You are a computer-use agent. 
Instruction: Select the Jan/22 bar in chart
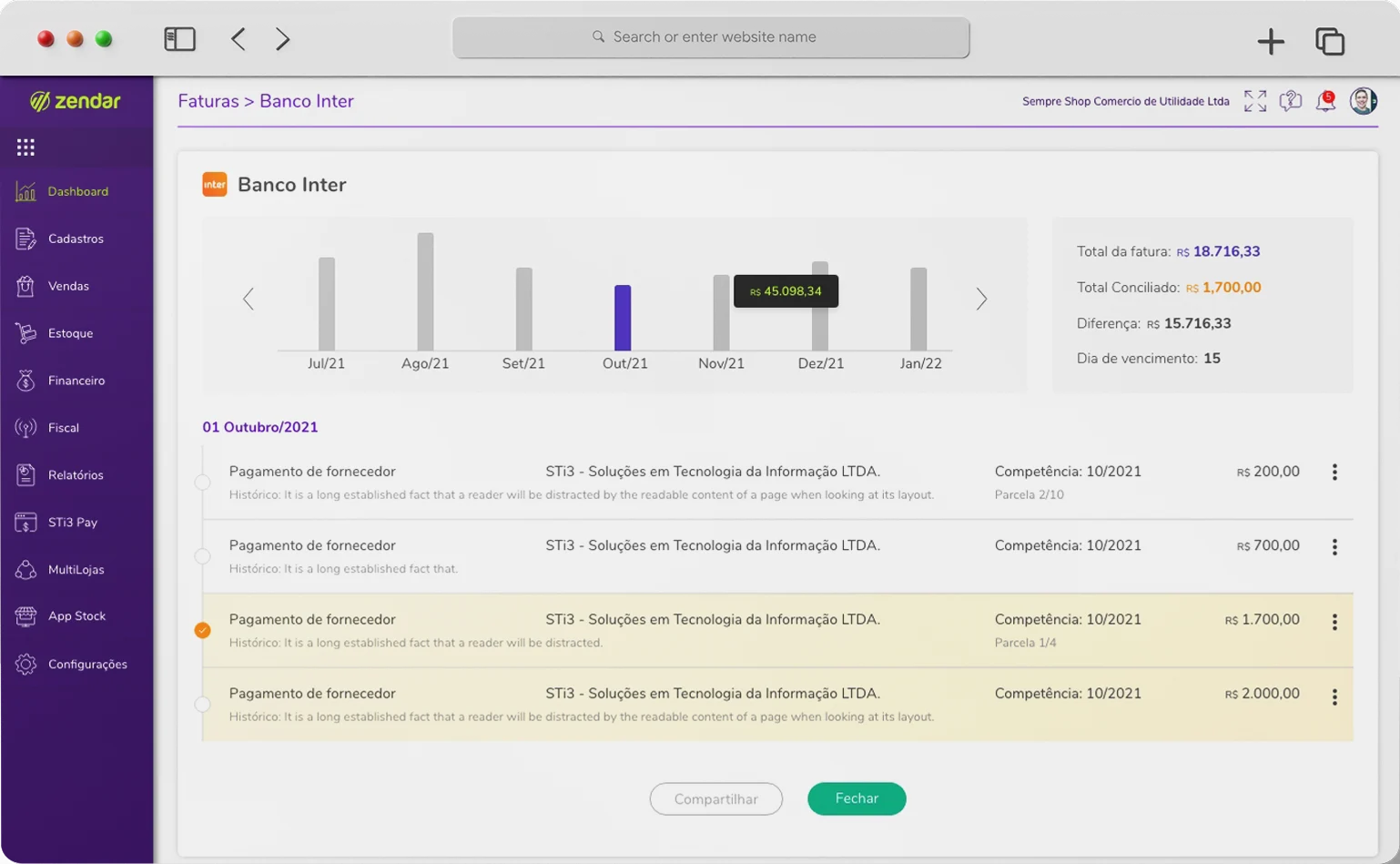(918, 309)
